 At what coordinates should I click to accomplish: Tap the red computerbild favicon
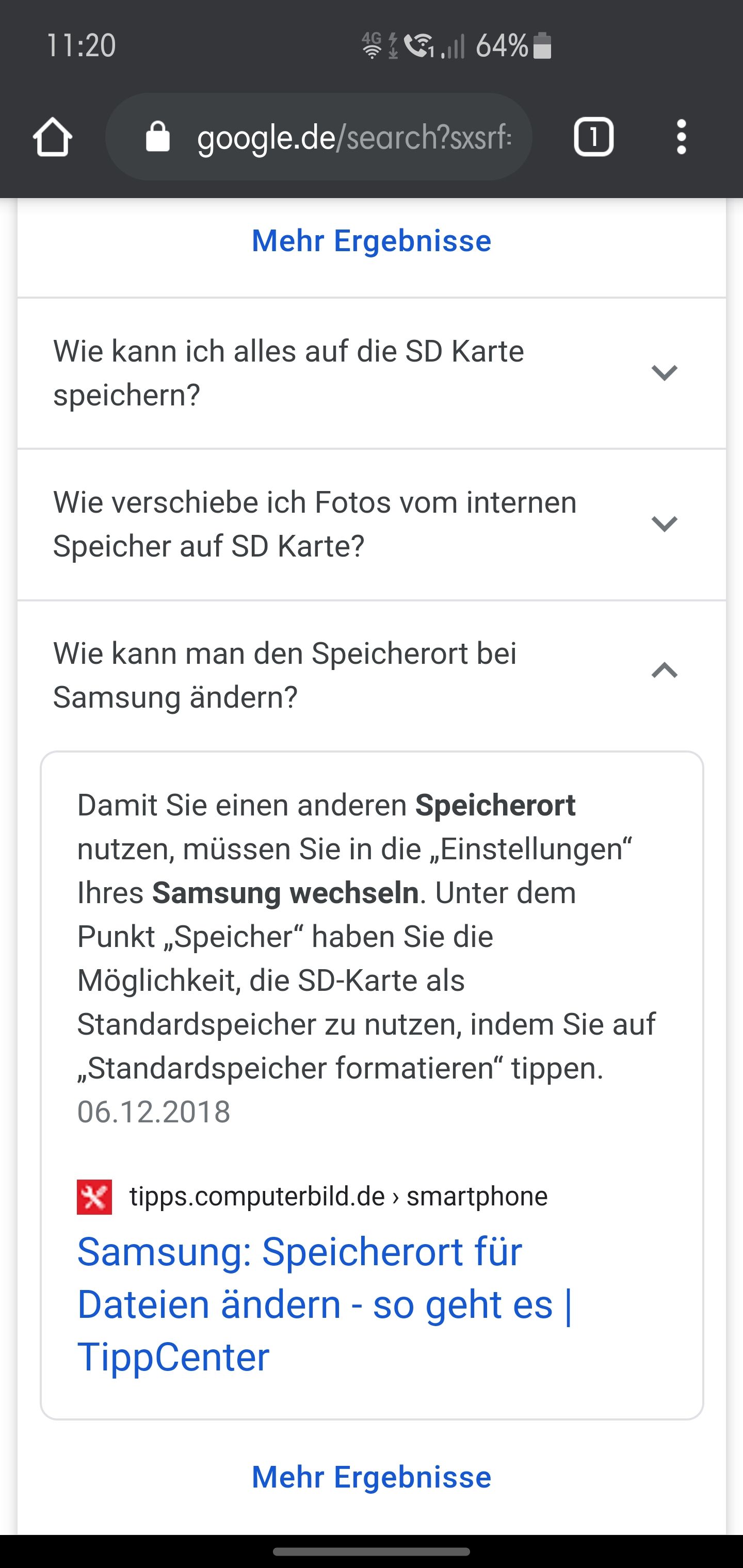[x=94, y=1197]
